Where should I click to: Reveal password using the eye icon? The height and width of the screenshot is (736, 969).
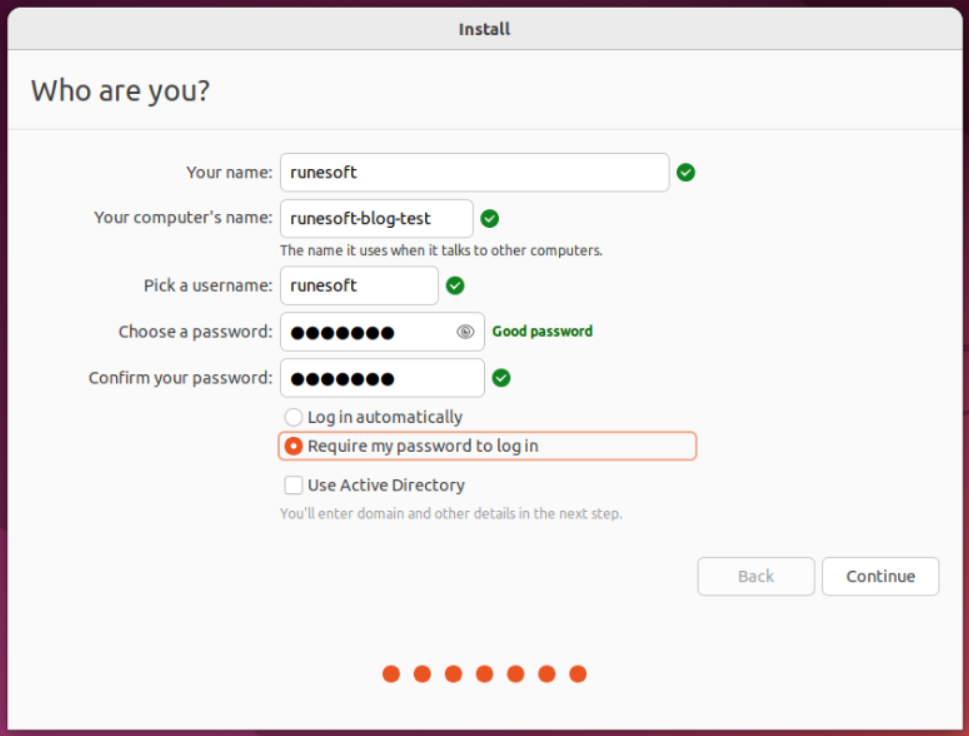(465, 332)
